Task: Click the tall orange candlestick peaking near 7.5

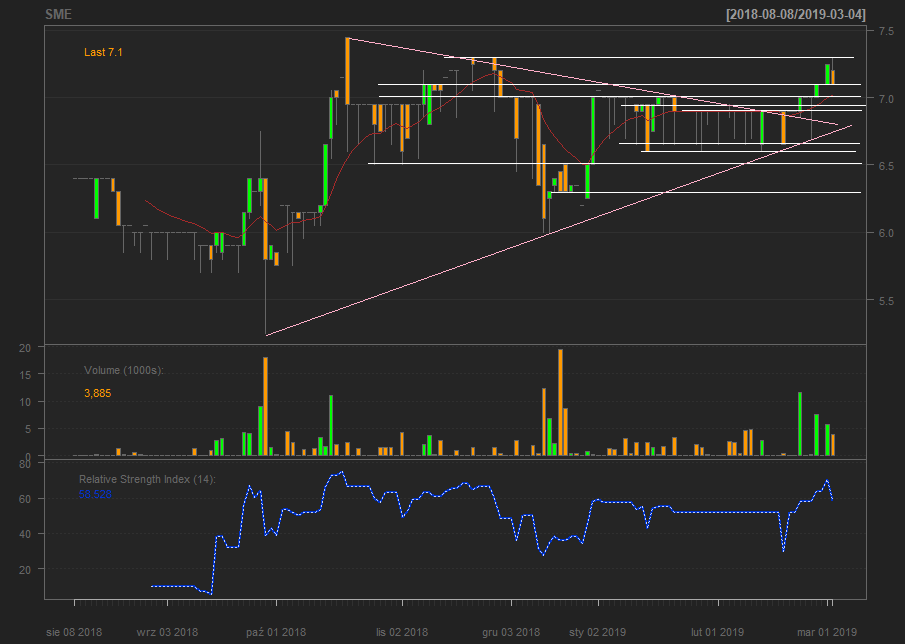Action: [347, 71]
